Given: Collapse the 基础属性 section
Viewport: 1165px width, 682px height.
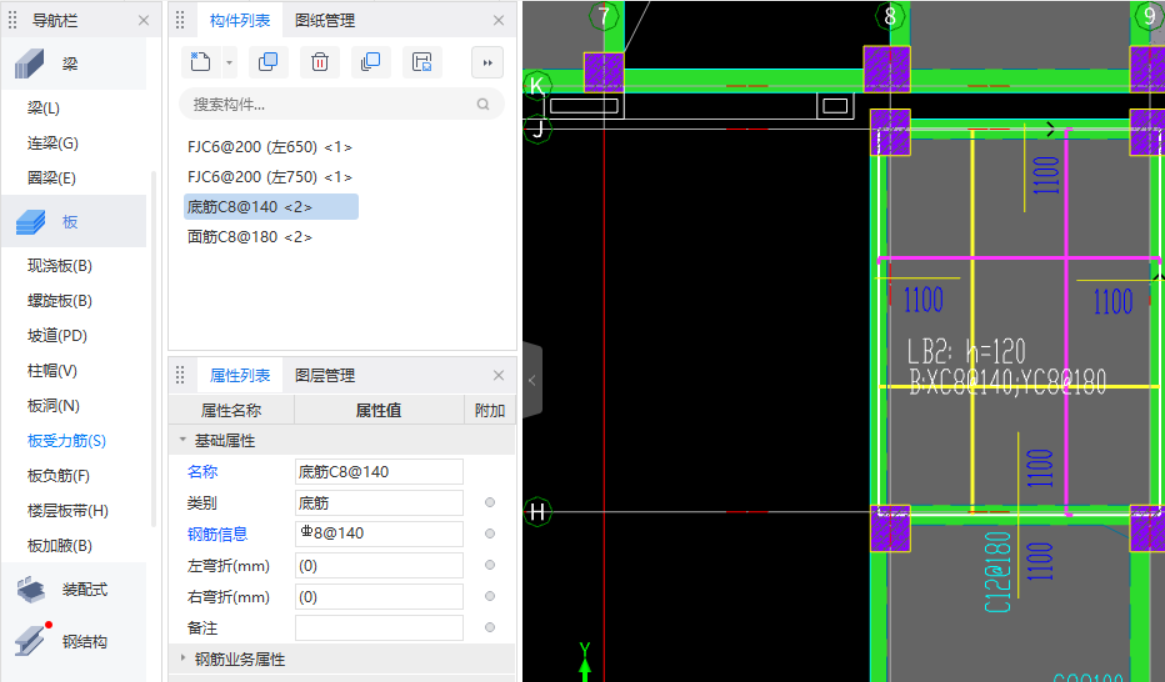Looking at the screenshot, I should pyautogui.click(x=183, y=441).
